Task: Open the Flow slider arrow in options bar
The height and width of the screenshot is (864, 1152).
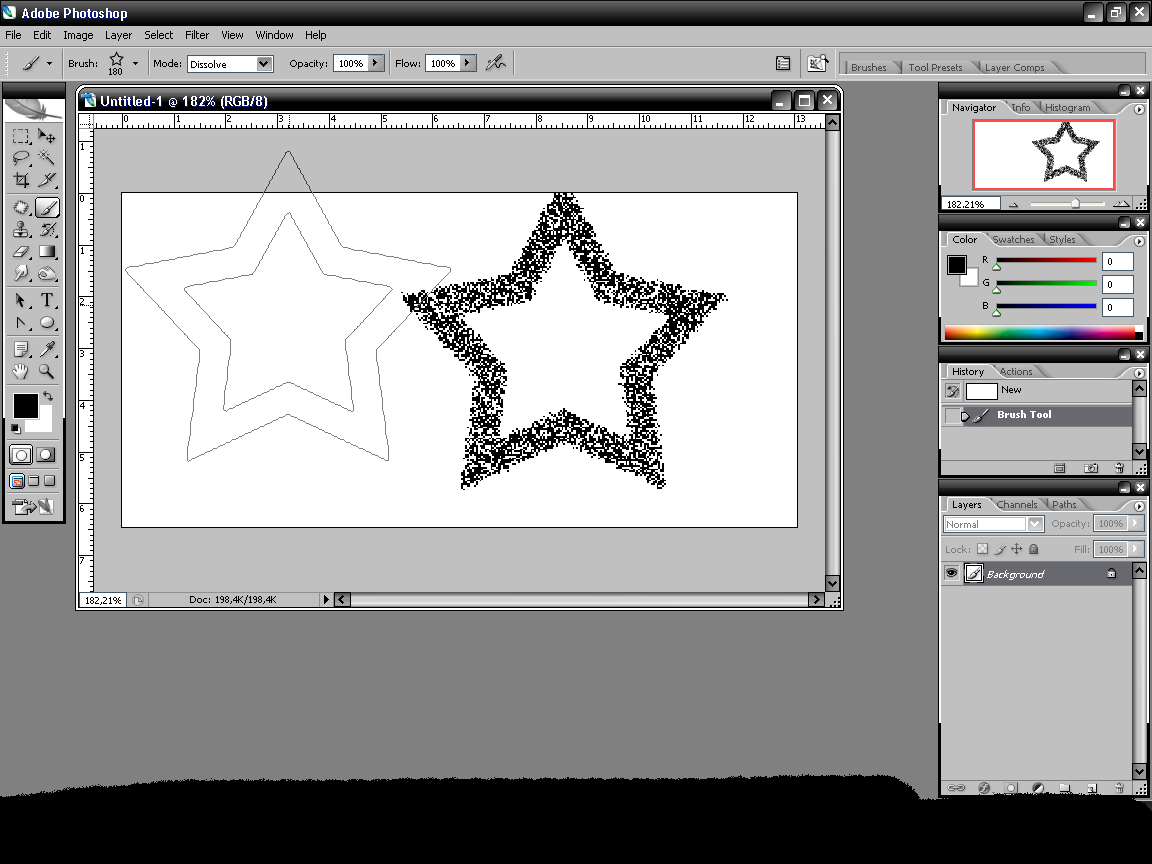Action: pos(467,63)
